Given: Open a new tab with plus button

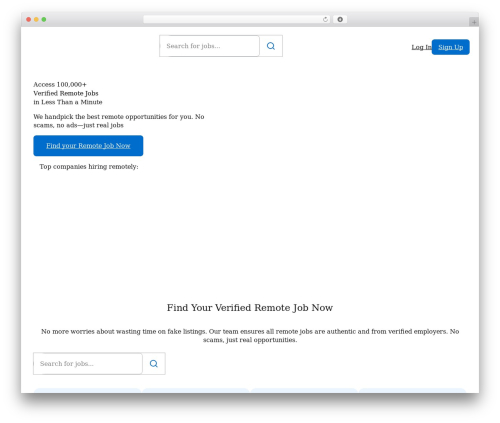Looking at the screenshot, I should pos(474,22).
